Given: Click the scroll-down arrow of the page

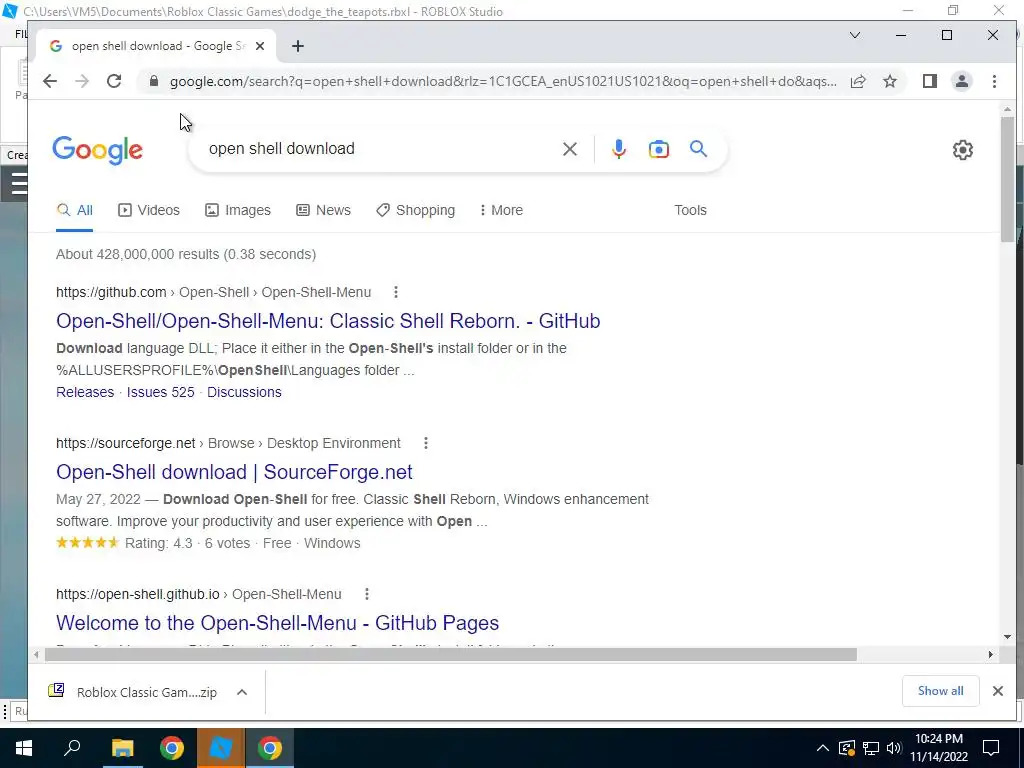Looking at the screenshot, I should [1007, 637].
